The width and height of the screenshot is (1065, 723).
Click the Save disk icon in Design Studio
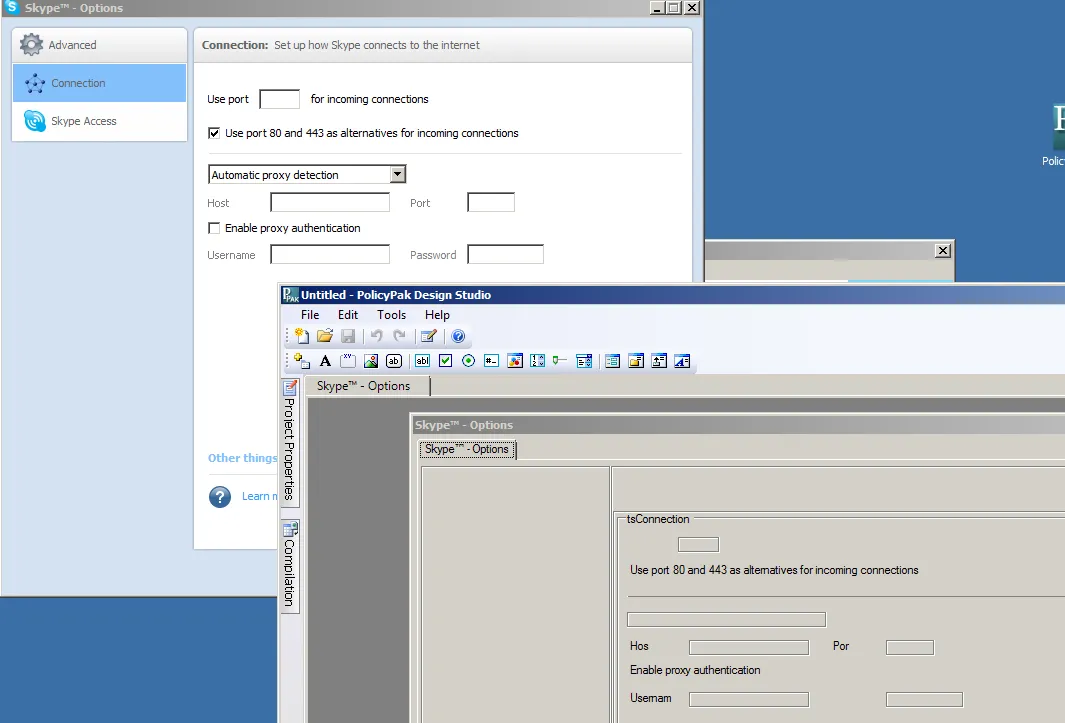(x=348, y=336)
